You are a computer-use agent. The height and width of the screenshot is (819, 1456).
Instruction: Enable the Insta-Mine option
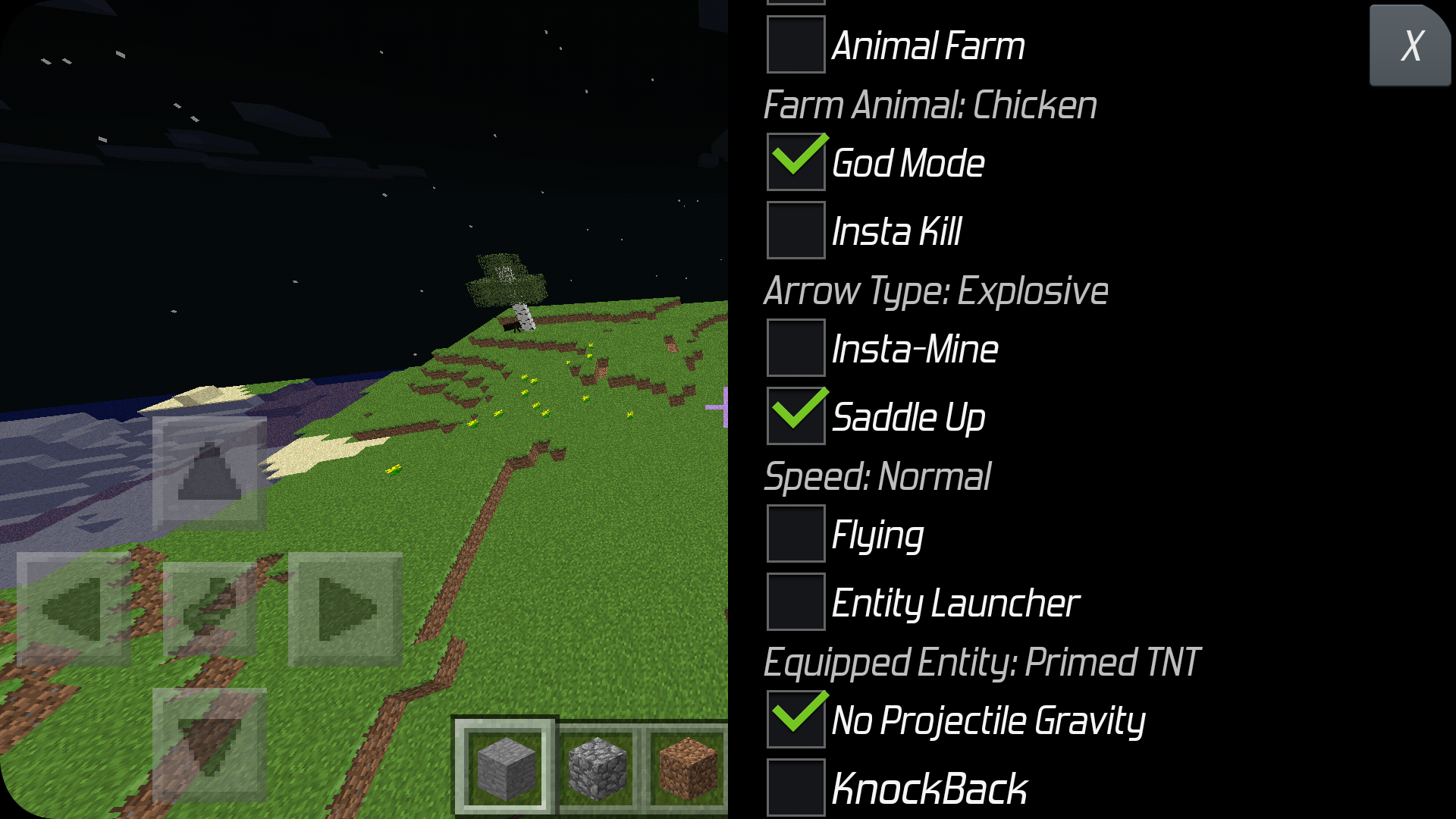tap(795, 347)
